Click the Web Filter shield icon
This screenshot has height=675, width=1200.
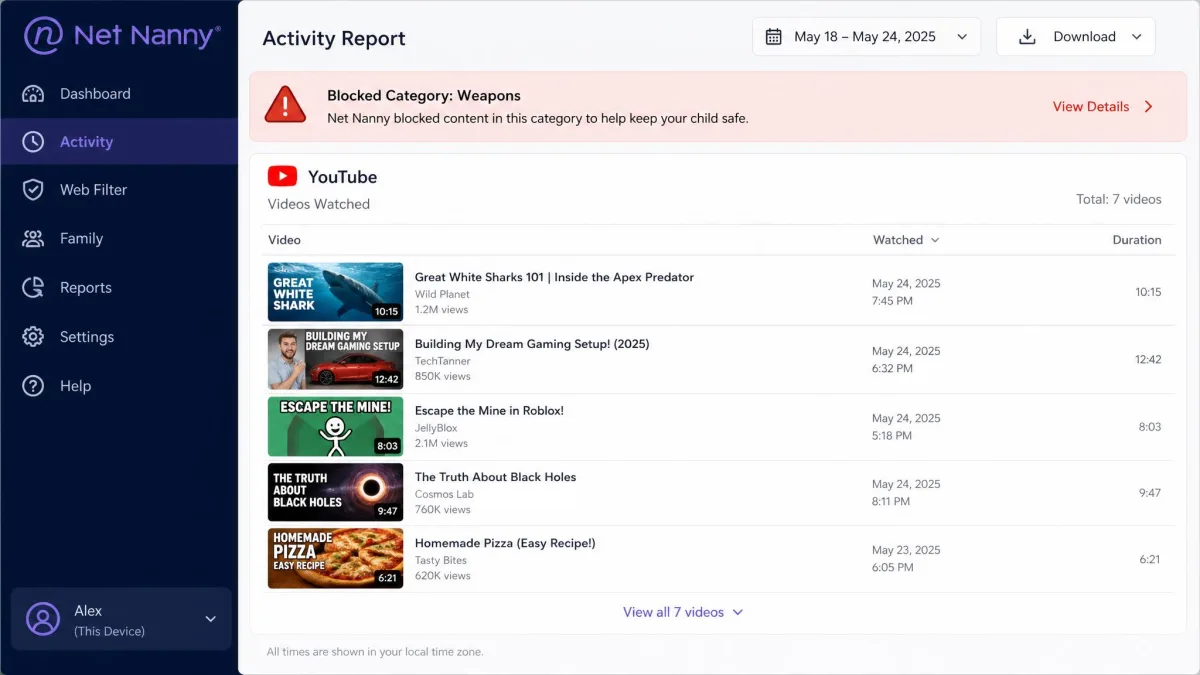coord(33,190)
